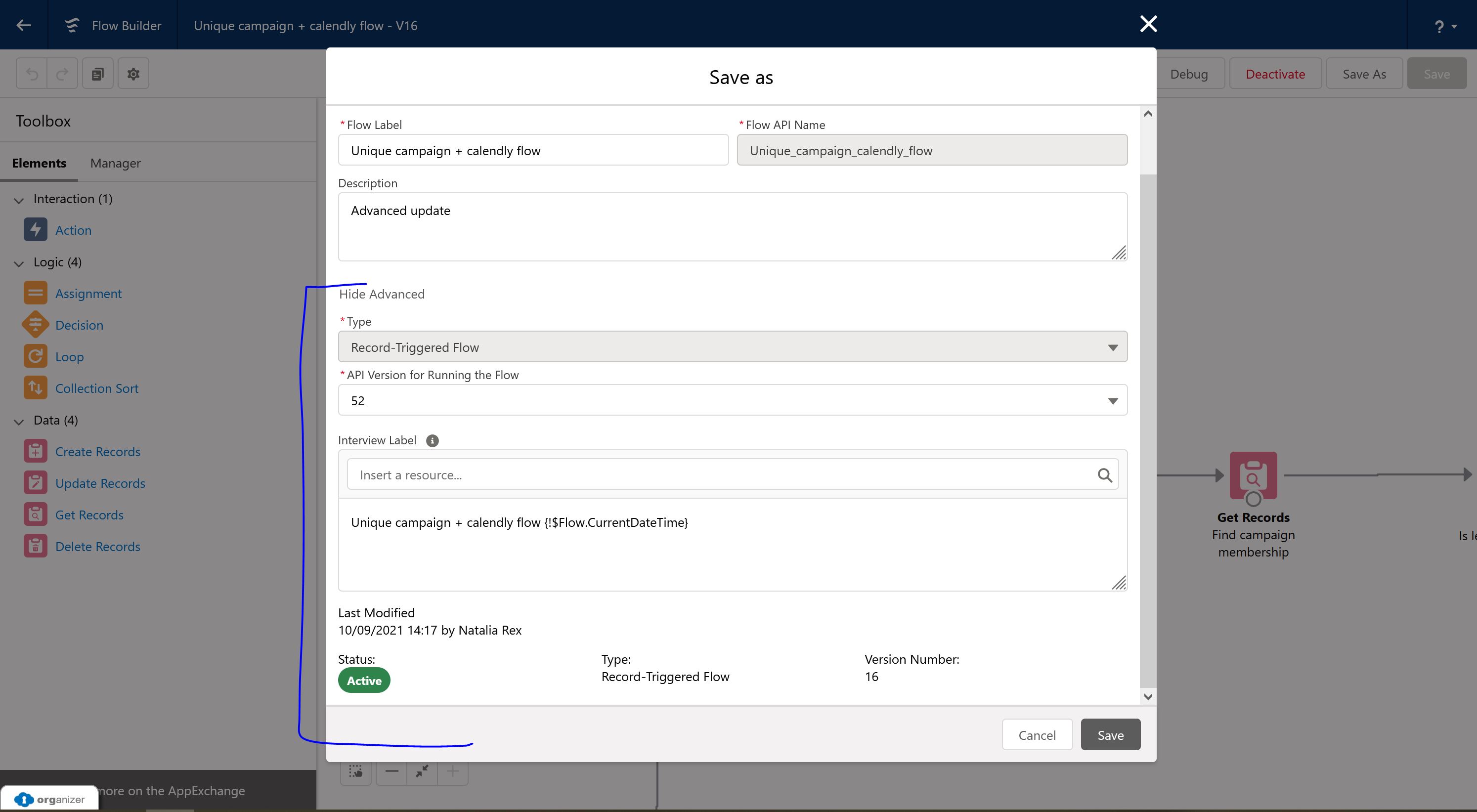Select the Update Records element icon
Screen dimensions: 1477x812
35,482
